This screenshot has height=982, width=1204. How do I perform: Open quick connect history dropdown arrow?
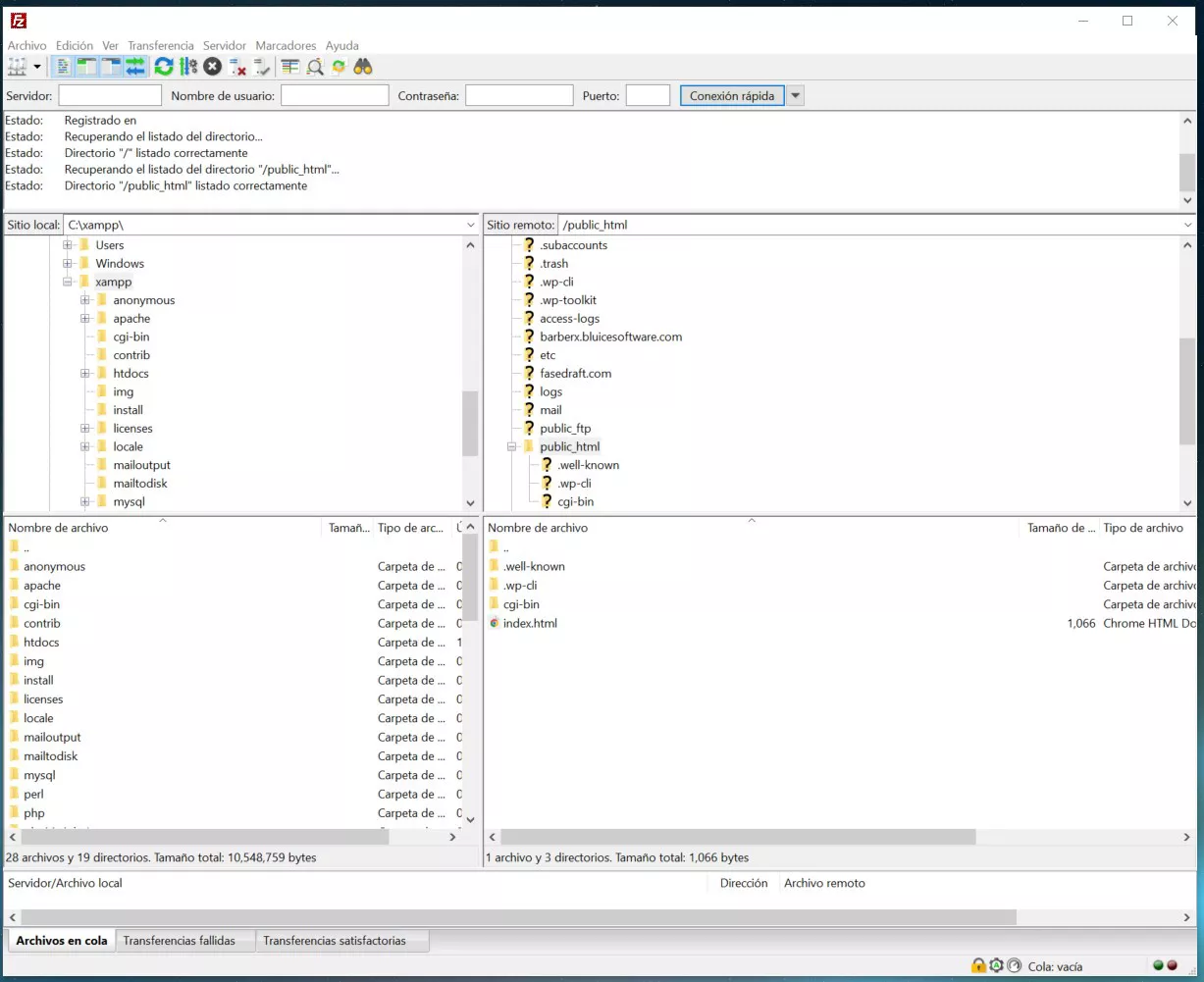(x=796, y=96)
